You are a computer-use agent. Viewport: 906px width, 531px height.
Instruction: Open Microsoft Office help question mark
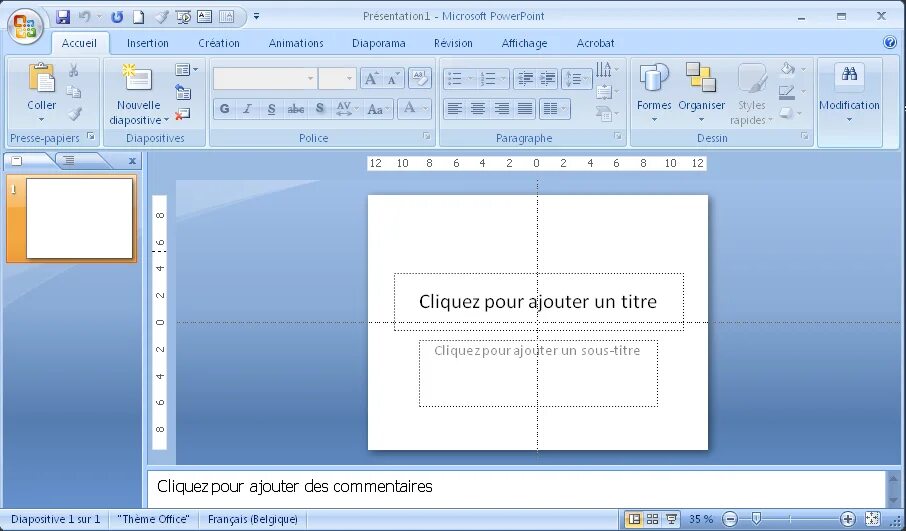(x=890, y=42)
